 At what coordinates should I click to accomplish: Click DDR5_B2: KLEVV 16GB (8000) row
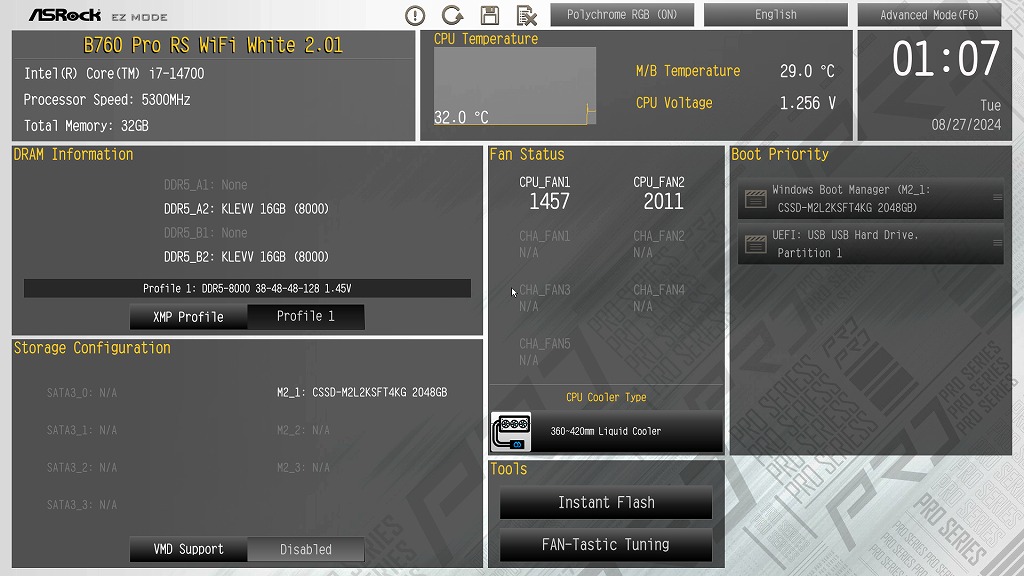click(x=246, y=257)
